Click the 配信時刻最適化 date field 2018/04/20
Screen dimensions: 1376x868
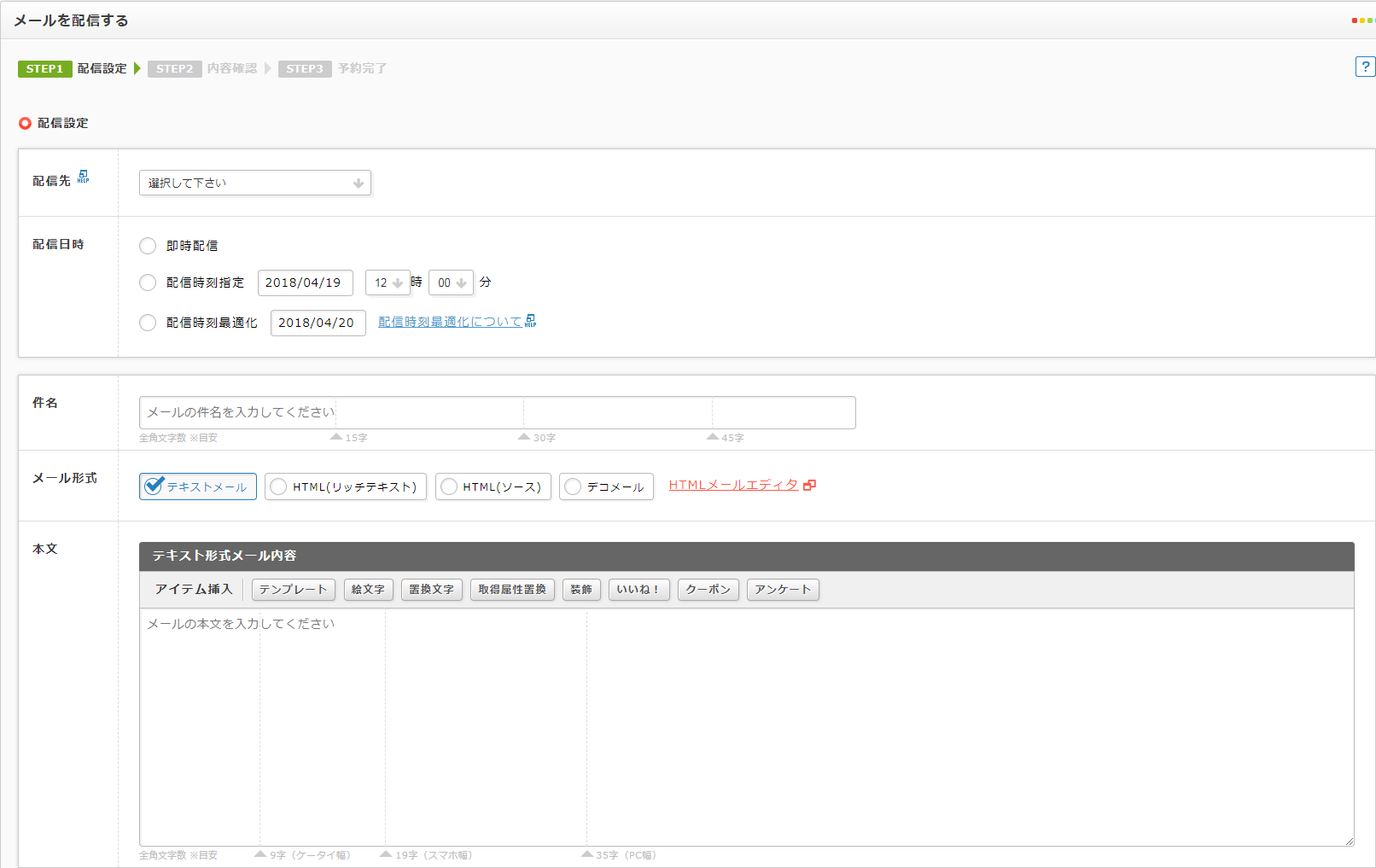318,323
